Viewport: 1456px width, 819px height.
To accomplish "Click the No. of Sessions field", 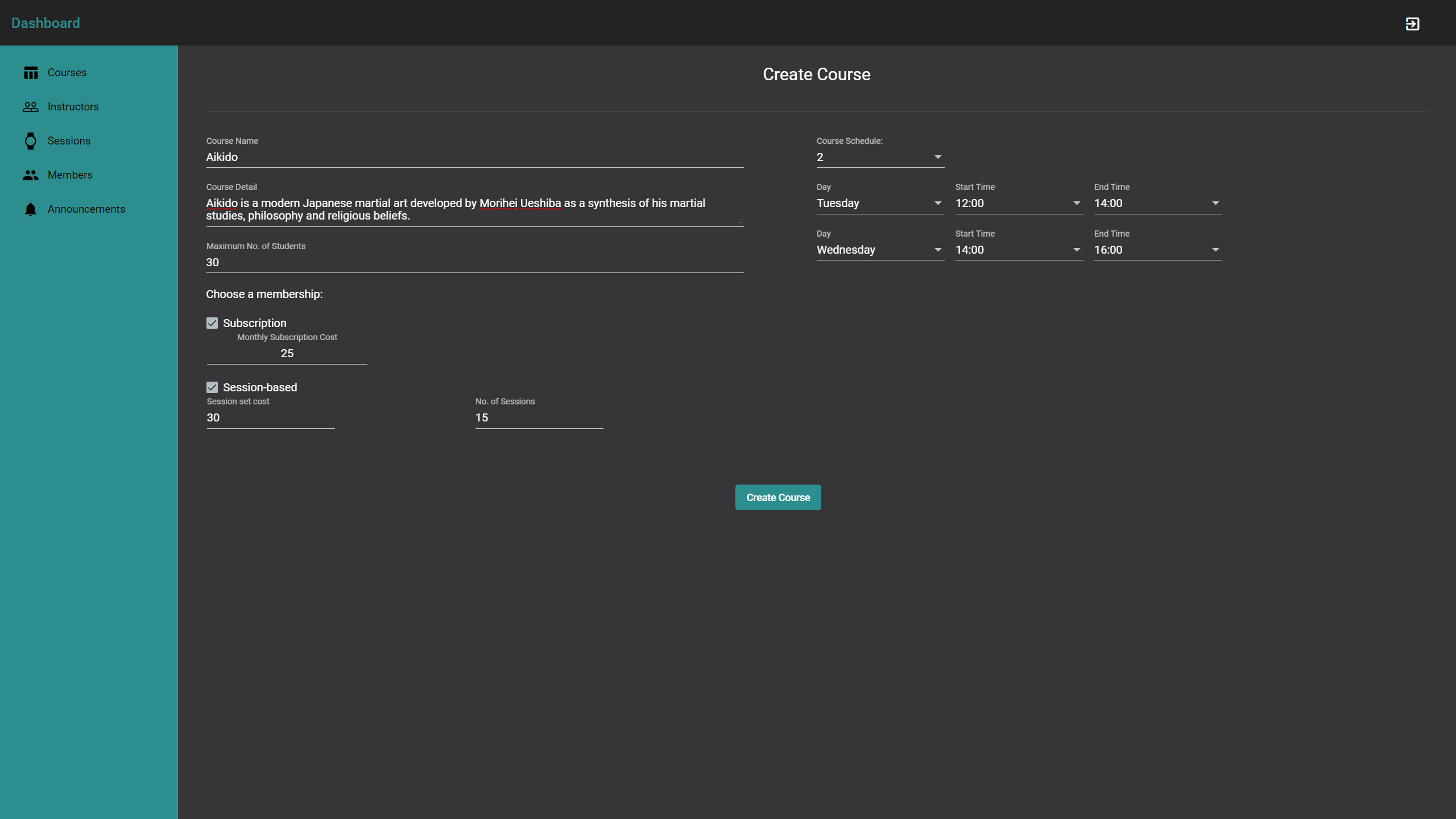I will tap(539, 417).
